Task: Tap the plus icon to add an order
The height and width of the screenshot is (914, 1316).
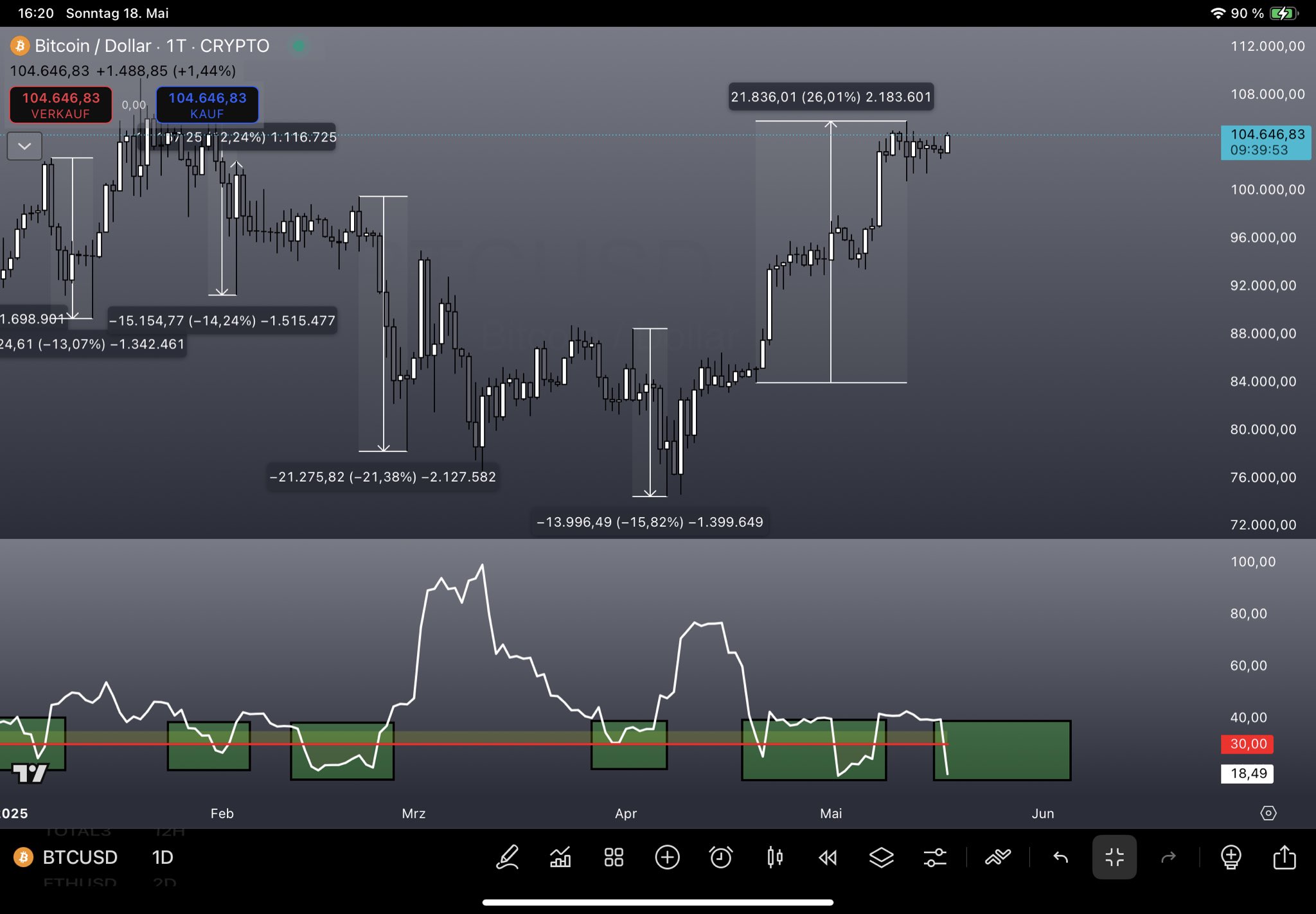Action: click(x=668, y=857)
